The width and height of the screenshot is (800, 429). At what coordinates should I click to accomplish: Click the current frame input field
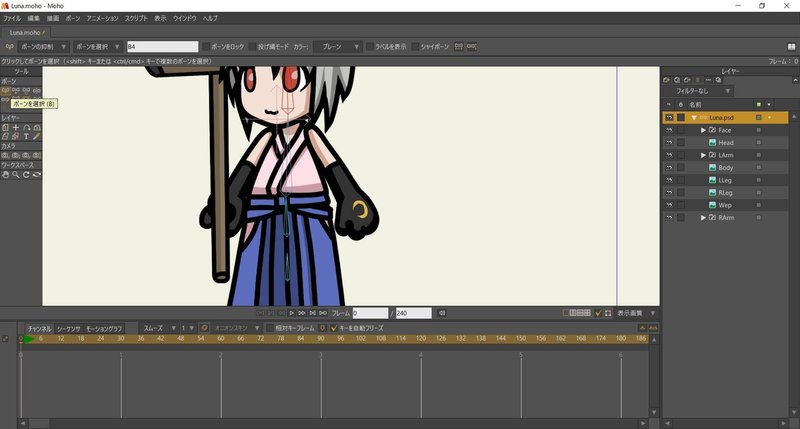(x=370, y=313)
